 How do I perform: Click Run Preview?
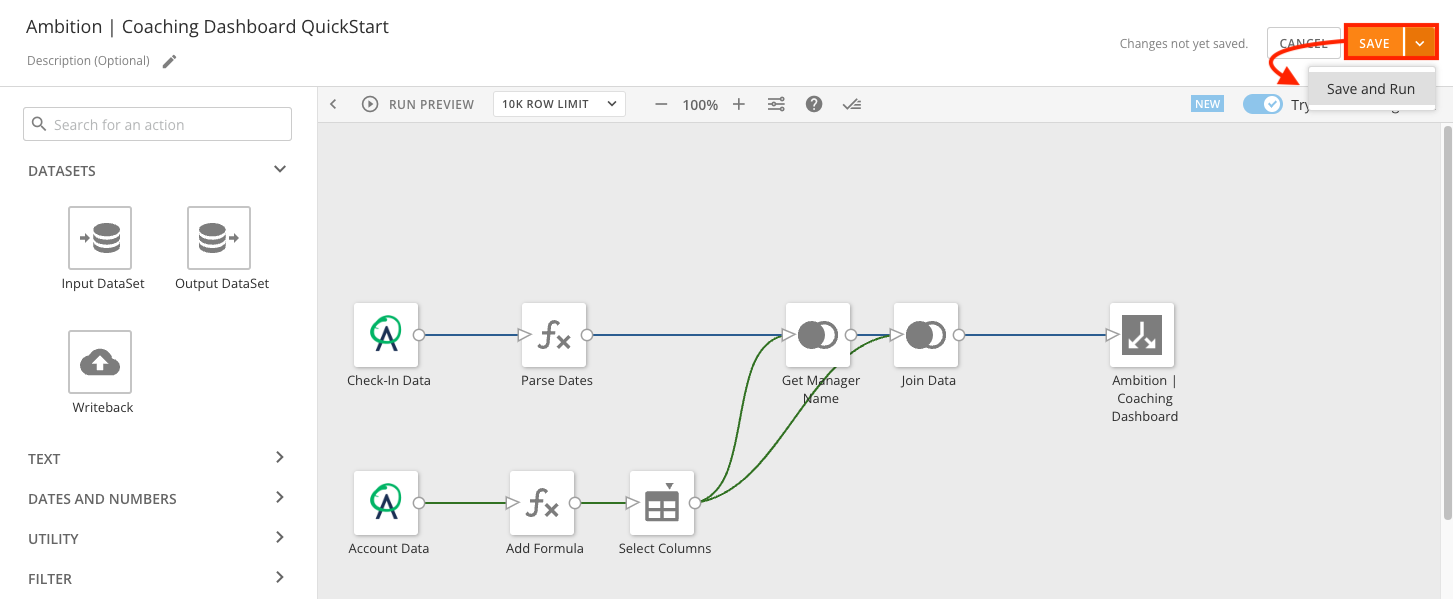418,104
